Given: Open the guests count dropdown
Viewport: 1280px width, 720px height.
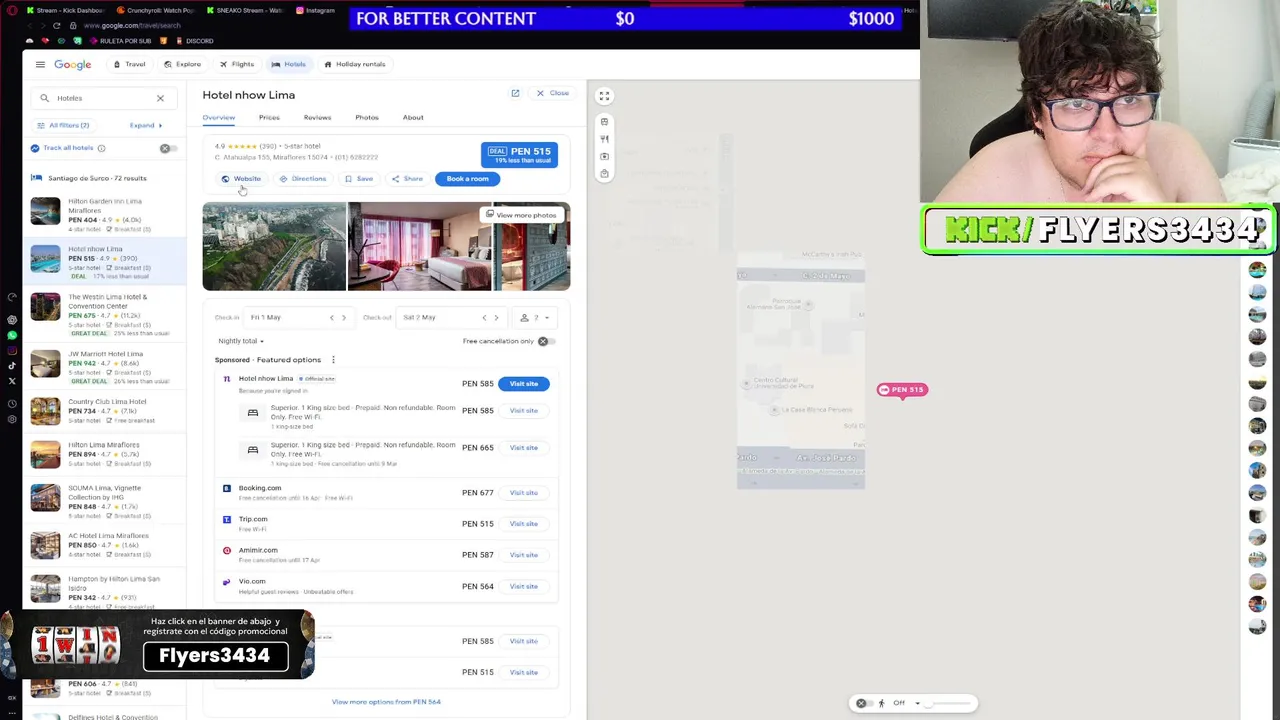Looking at the screenshot, I should 535,318.
